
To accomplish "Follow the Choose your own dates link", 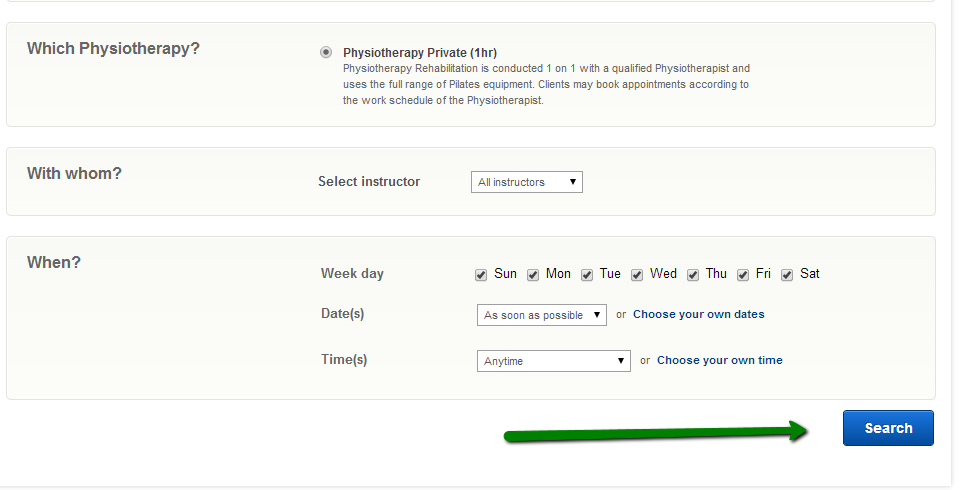I will click(698, 314).
